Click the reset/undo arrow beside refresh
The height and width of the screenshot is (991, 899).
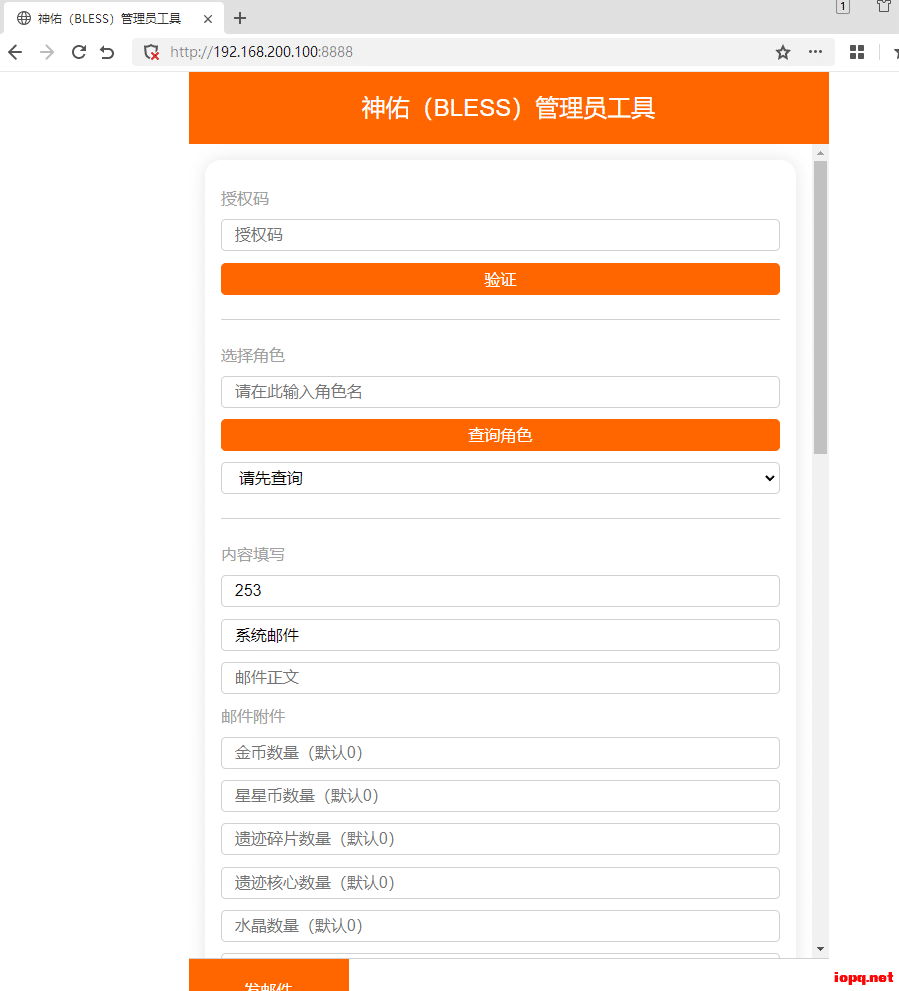click(108, 51)
